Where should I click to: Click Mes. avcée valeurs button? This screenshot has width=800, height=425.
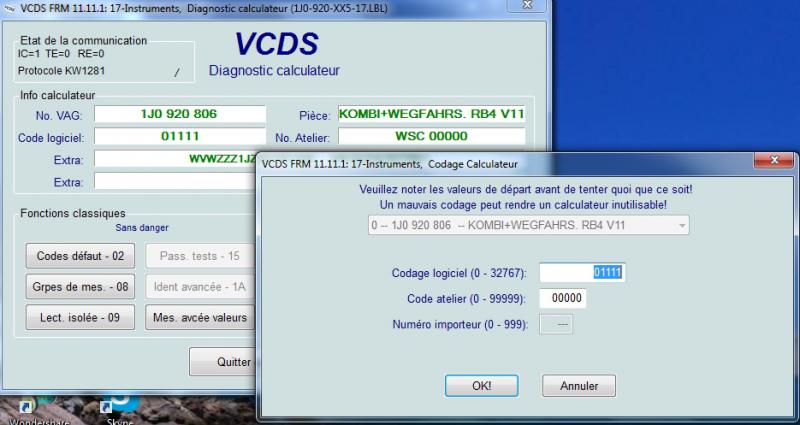[200, 317]
